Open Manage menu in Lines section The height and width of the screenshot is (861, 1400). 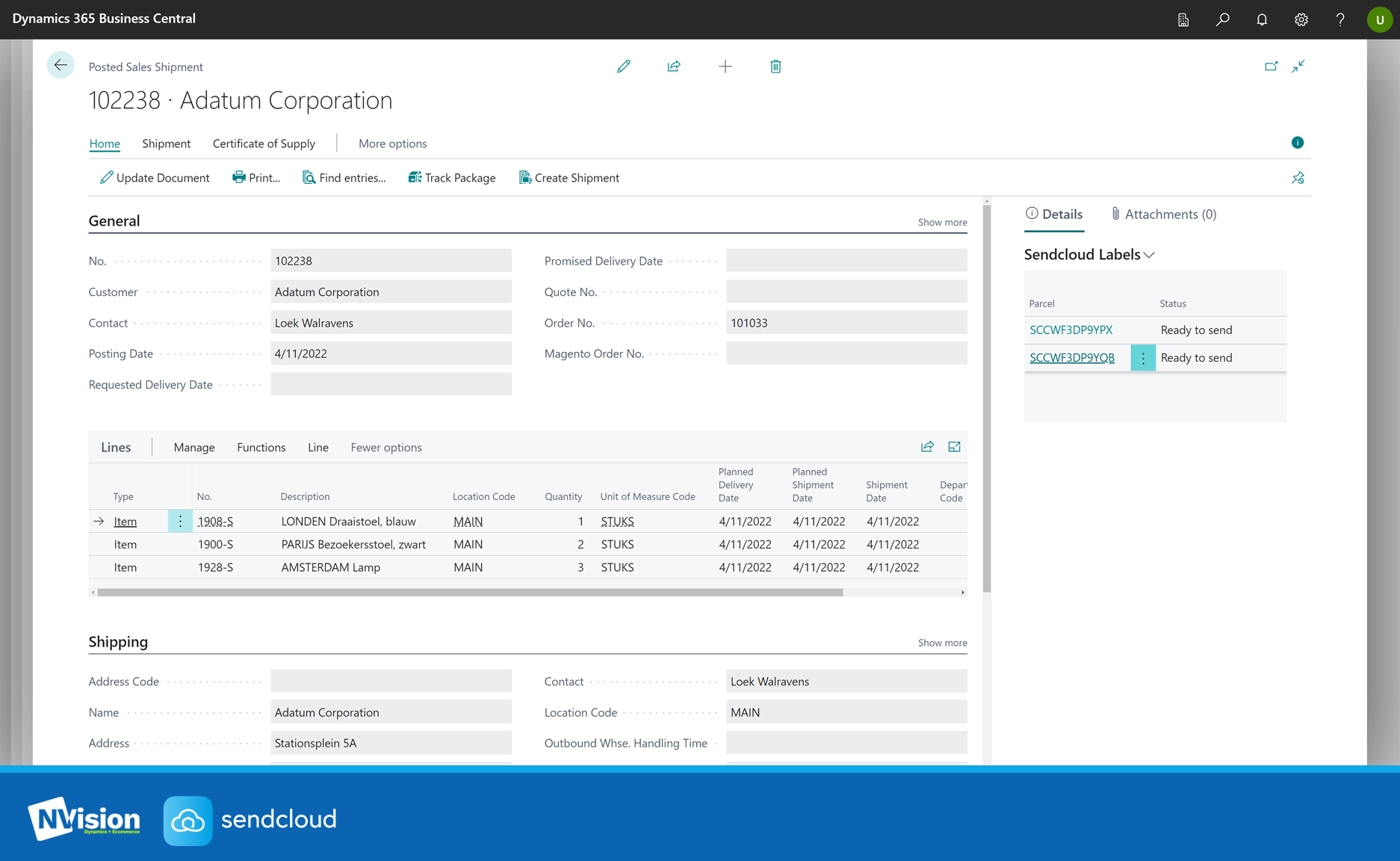tap(193, 447)
